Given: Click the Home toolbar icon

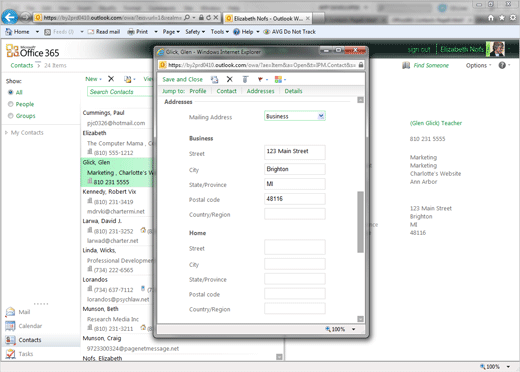Looking at the screenshot, I should click(9, 32).
